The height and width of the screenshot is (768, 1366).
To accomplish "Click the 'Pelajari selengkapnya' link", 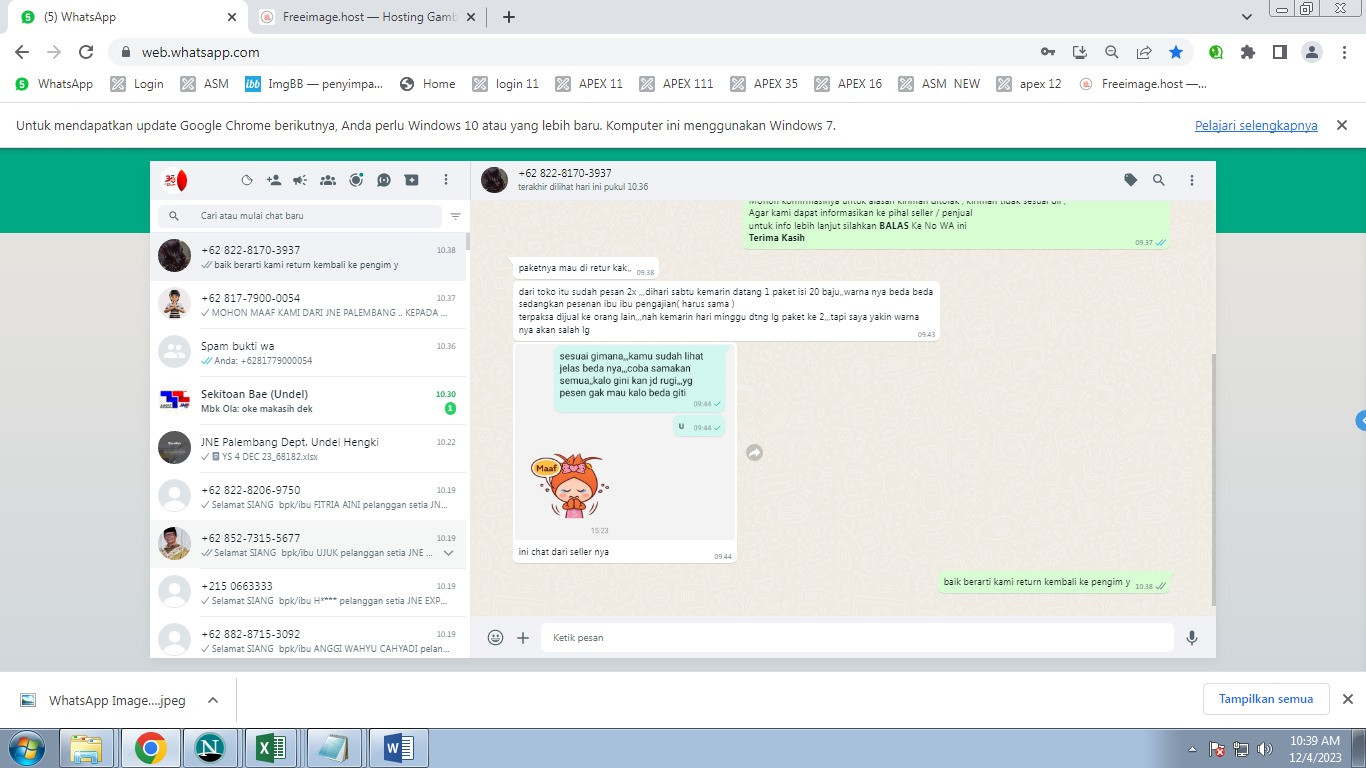I will 1256,126.
